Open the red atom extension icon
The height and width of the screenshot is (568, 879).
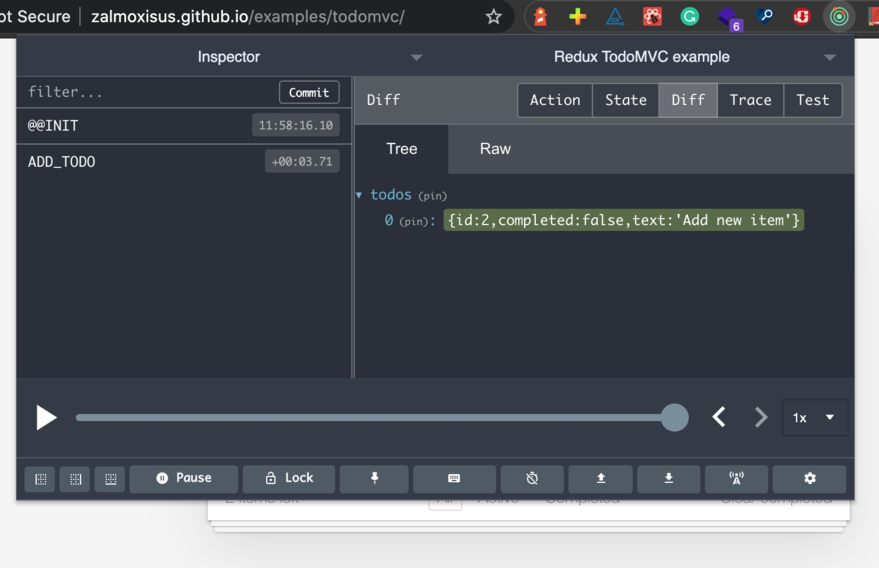pos(653,17)
